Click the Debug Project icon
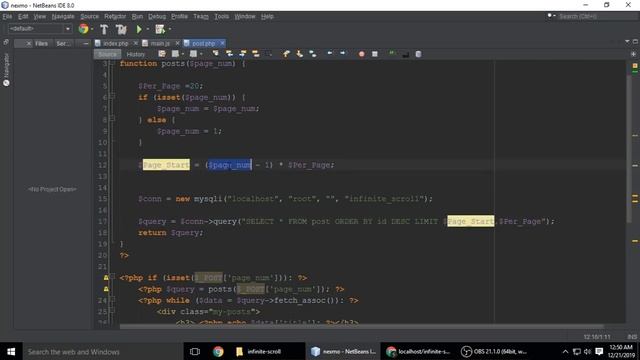This screenshot has width=640, height=360. tap(160, 29)
